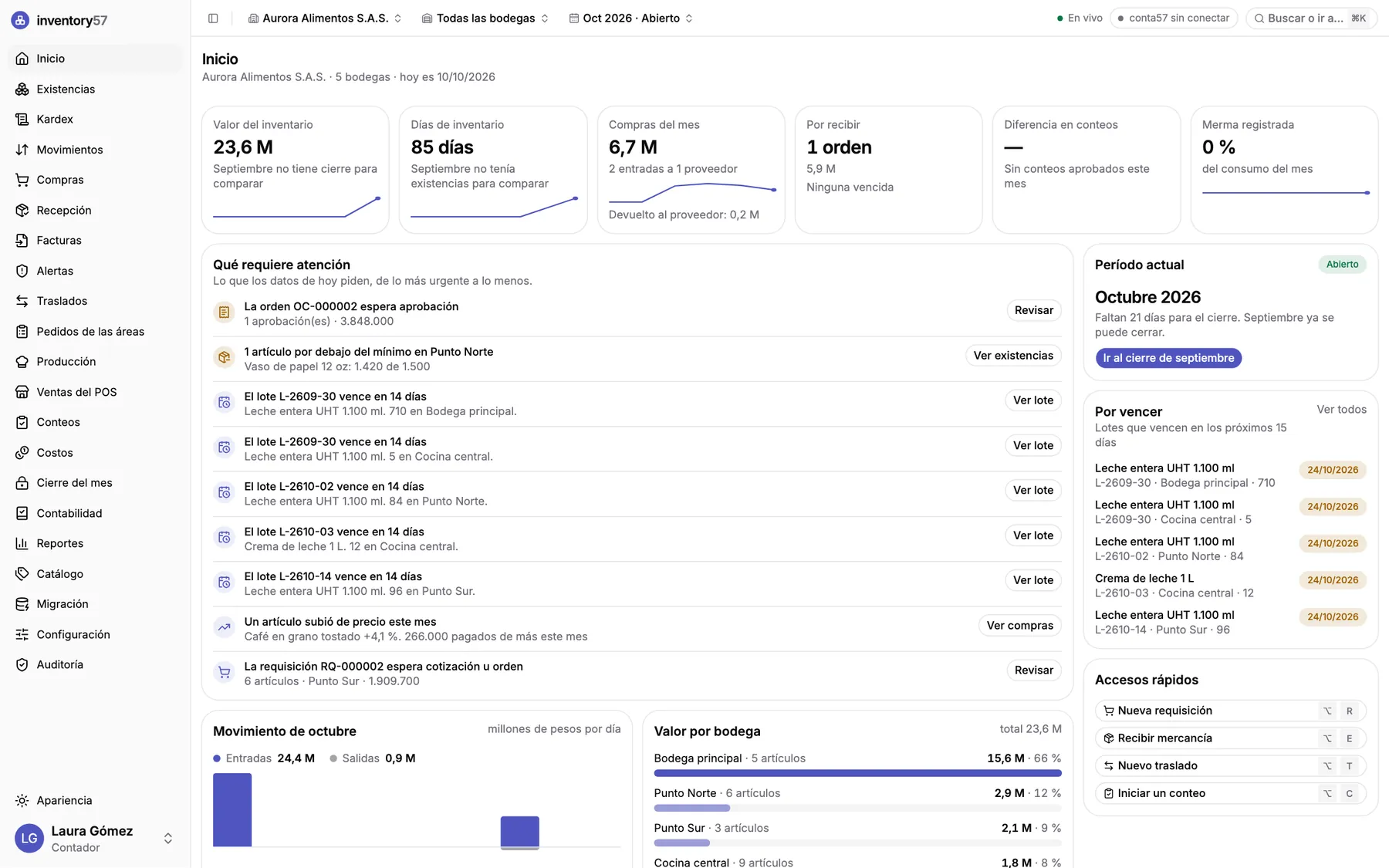The height and width of the screenshot is (868, 1389).
Task: Open Cierre del mes lock icon
Action: (22, 482)
